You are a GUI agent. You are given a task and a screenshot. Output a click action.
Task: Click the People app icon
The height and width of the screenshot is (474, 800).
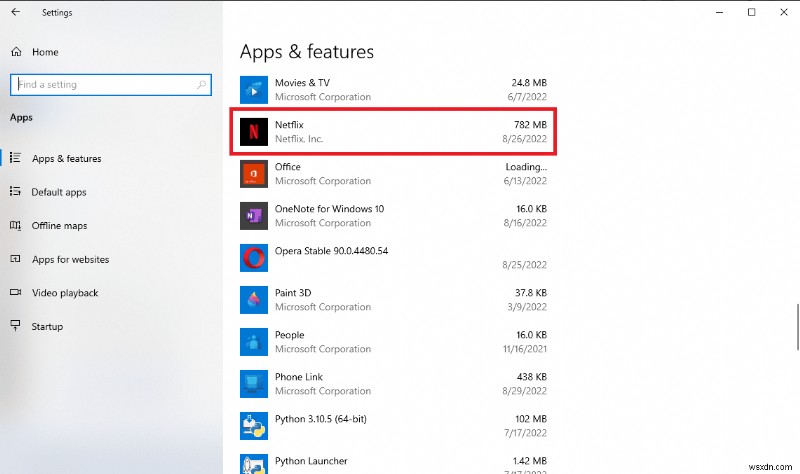pos(254,341)
